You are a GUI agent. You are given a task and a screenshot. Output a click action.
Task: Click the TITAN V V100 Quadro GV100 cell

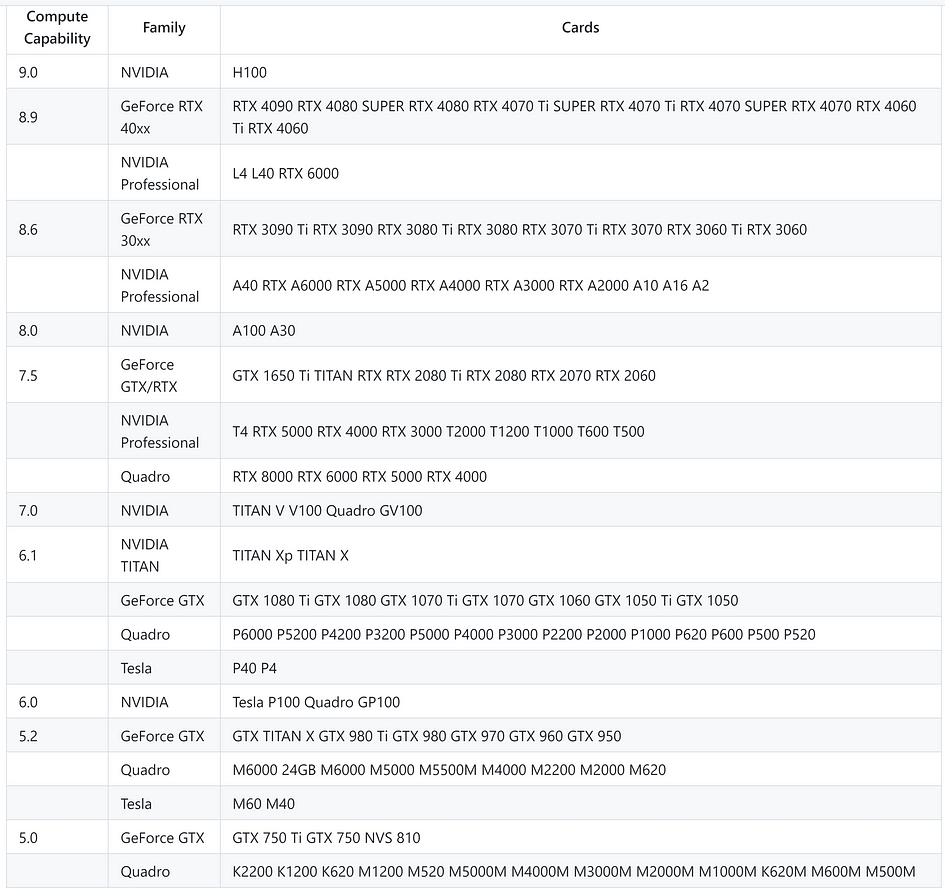click(580, 511)
